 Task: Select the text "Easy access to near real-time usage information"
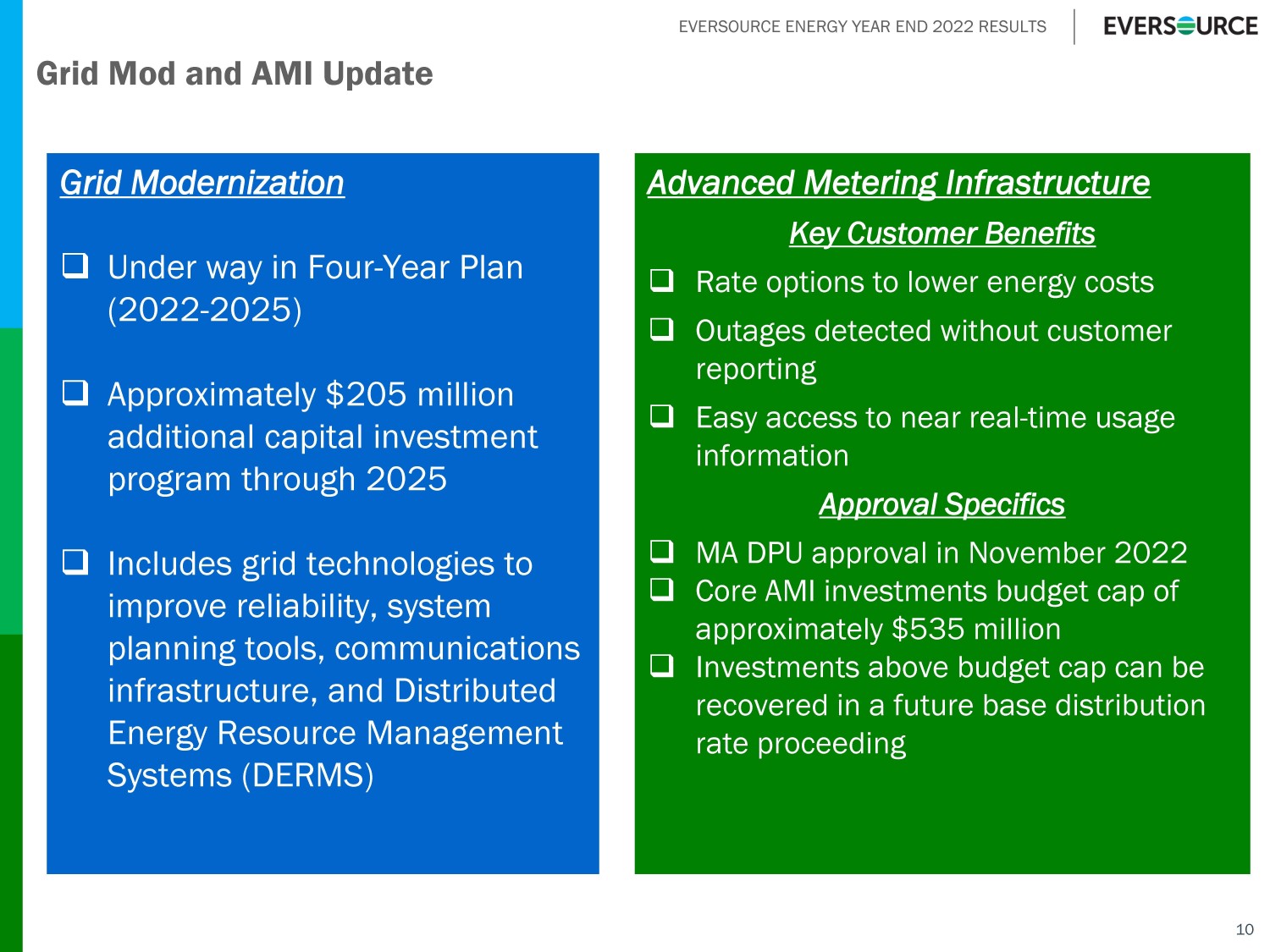[x=936, y=437]
